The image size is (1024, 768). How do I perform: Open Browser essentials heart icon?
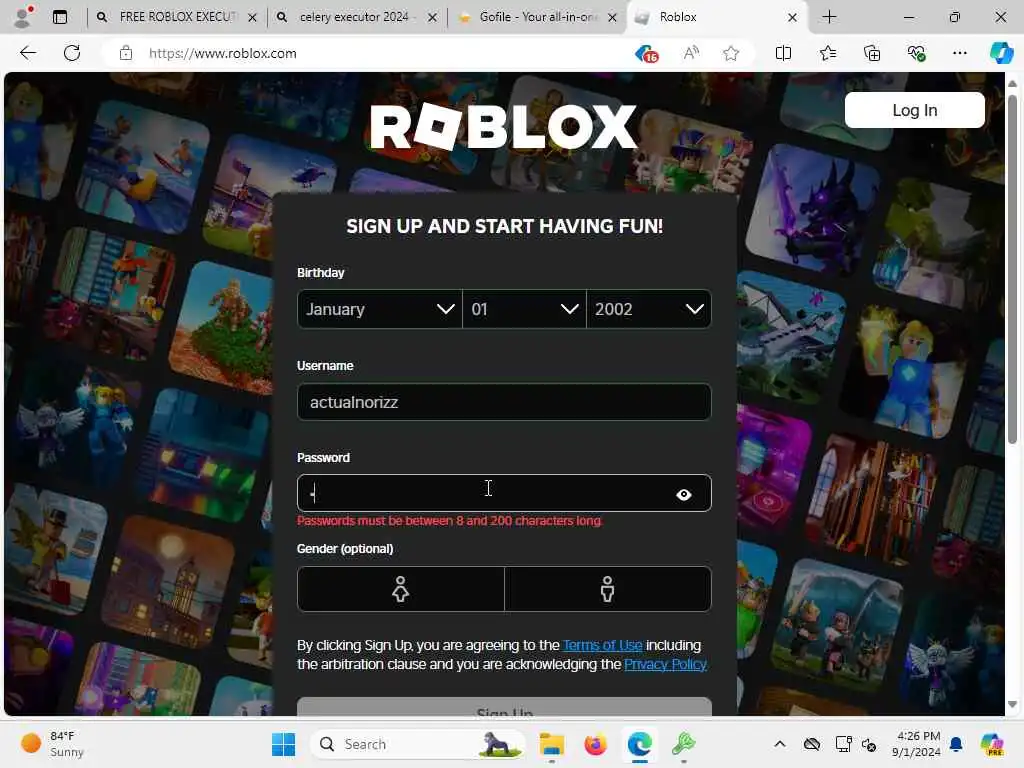point(916,54)
